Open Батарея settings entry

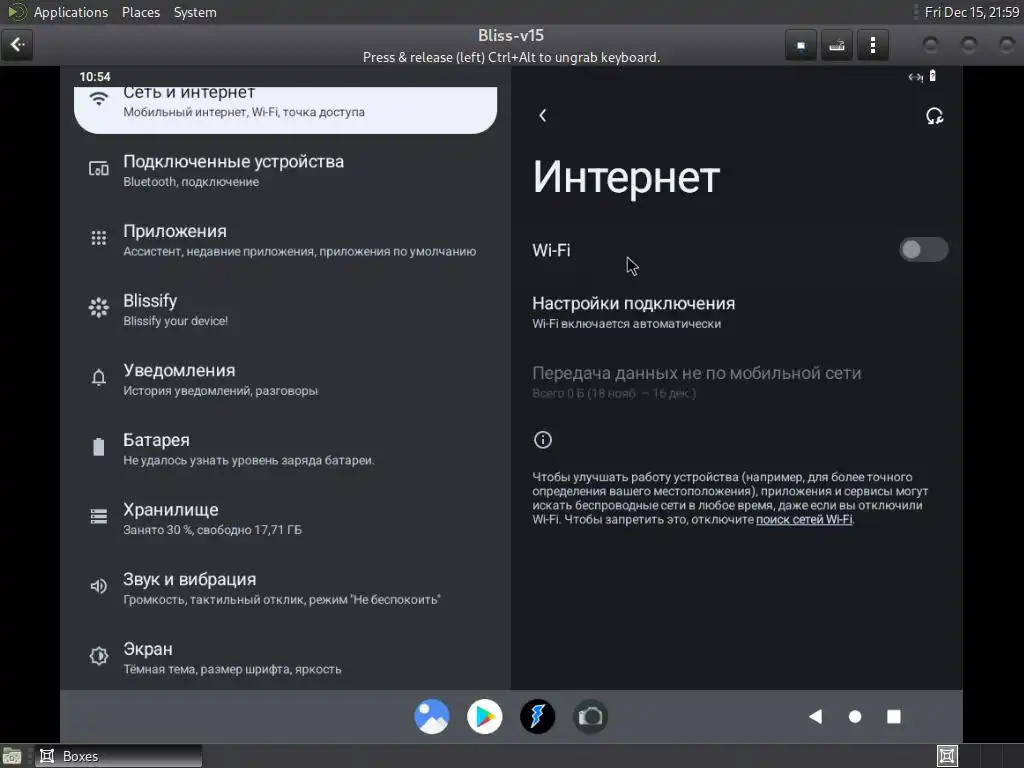[x=285, y=449]
